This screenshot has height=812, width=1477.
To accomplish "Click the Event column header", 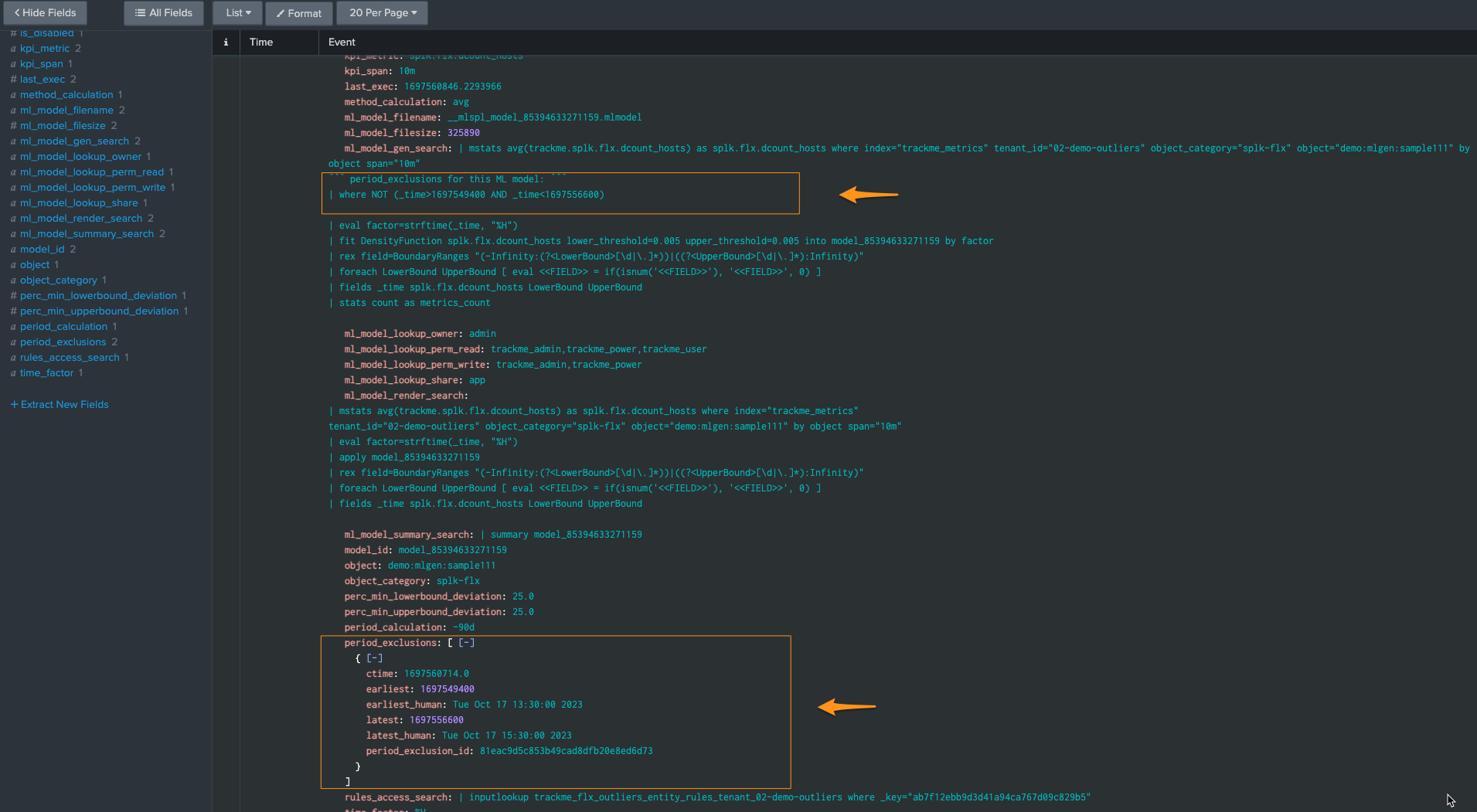I will [342, 42].
